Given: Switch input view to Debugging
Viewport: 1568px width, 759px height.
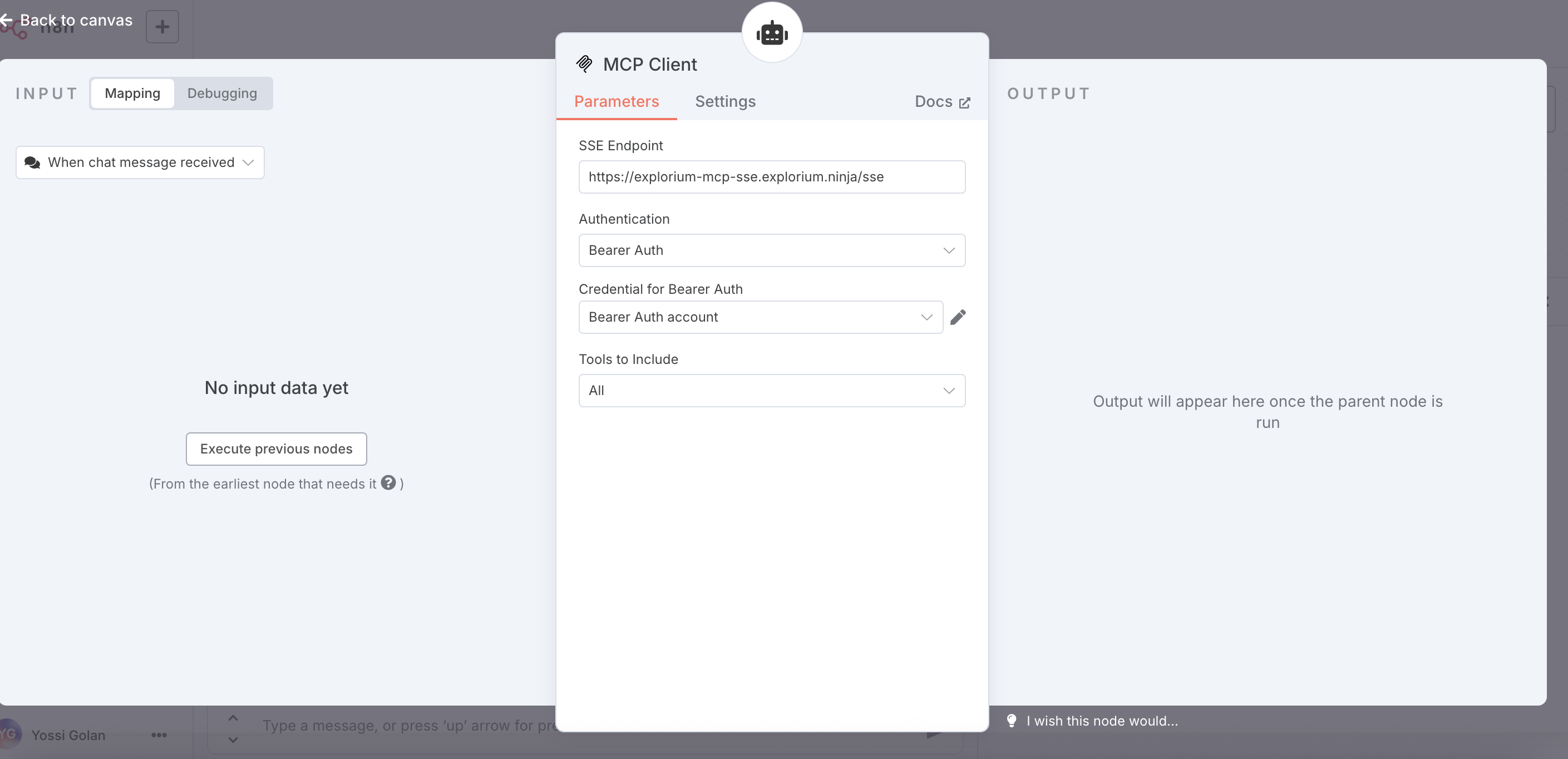Looking at the screenshot, I should 221,93.
